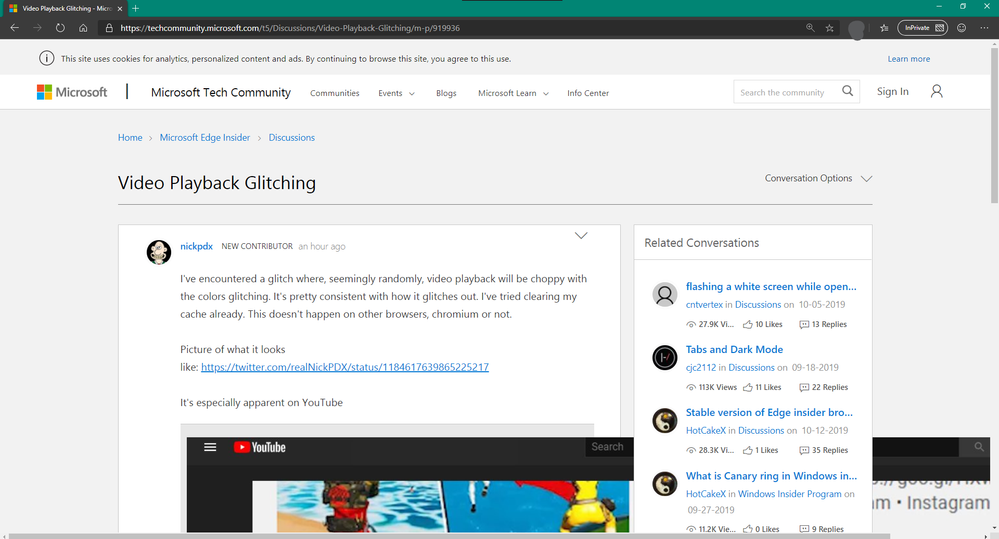Go to Discussions breadcrumb

[292, 138]
